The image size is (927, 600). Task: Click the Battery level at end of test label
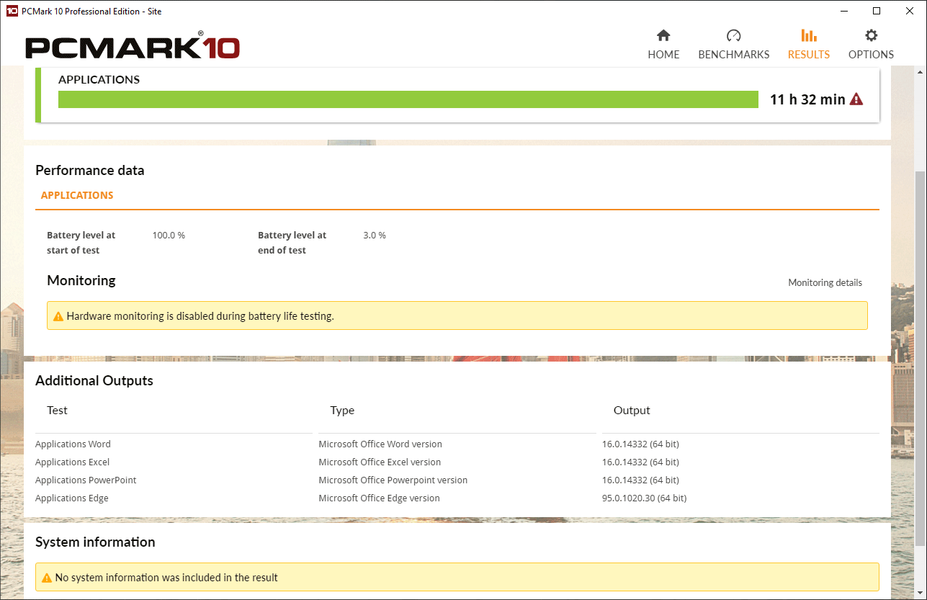coord(292,242)
